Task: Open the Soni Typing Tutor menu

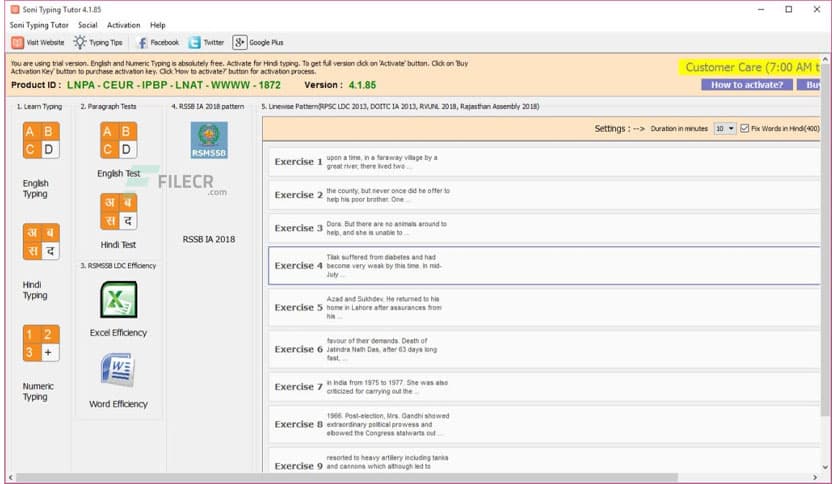Action: [39, 25]
